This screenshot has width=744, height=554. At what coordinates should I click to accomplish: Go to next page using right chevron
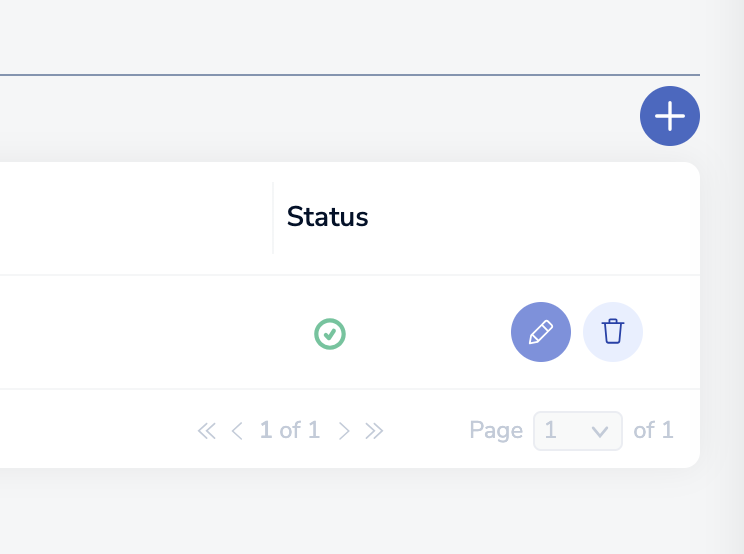[344, 431]
